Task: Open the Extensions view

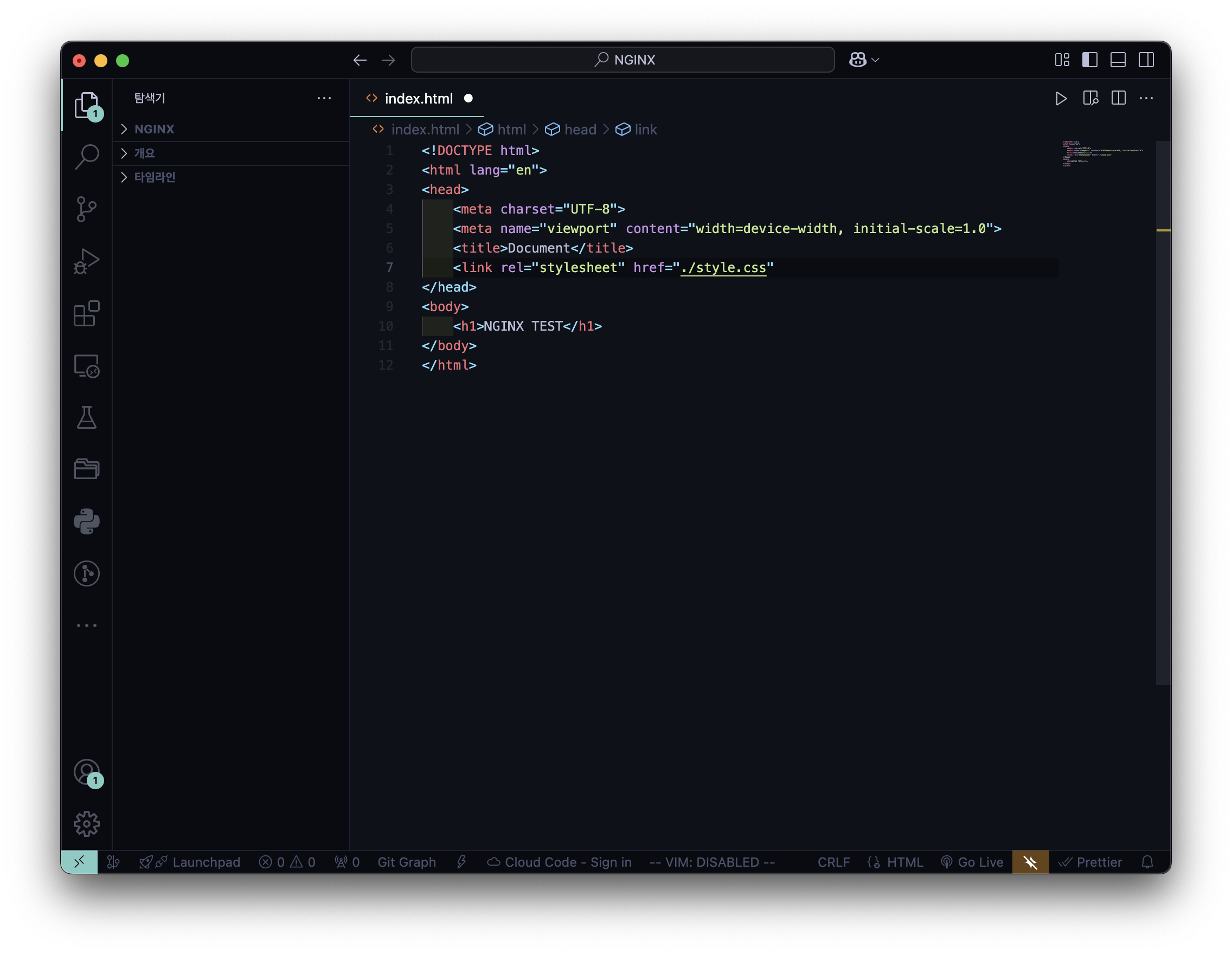Action: tap(86, 313)
